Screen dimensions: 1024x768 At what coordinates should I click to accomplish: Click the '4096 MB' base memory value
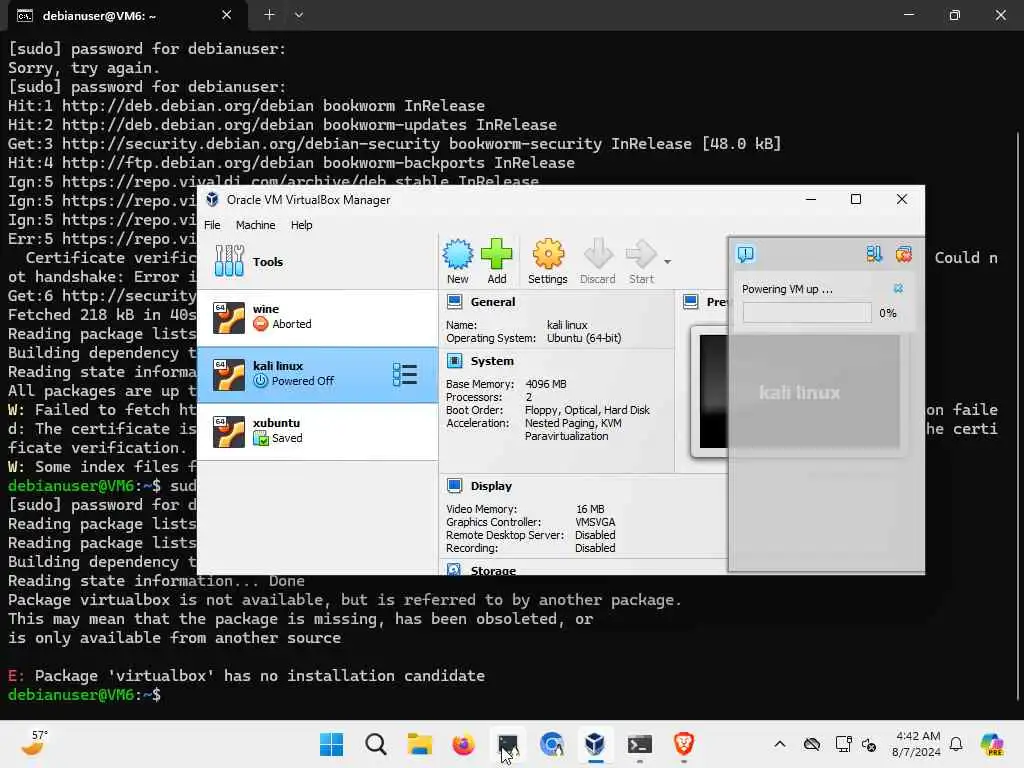click(546, 384)
